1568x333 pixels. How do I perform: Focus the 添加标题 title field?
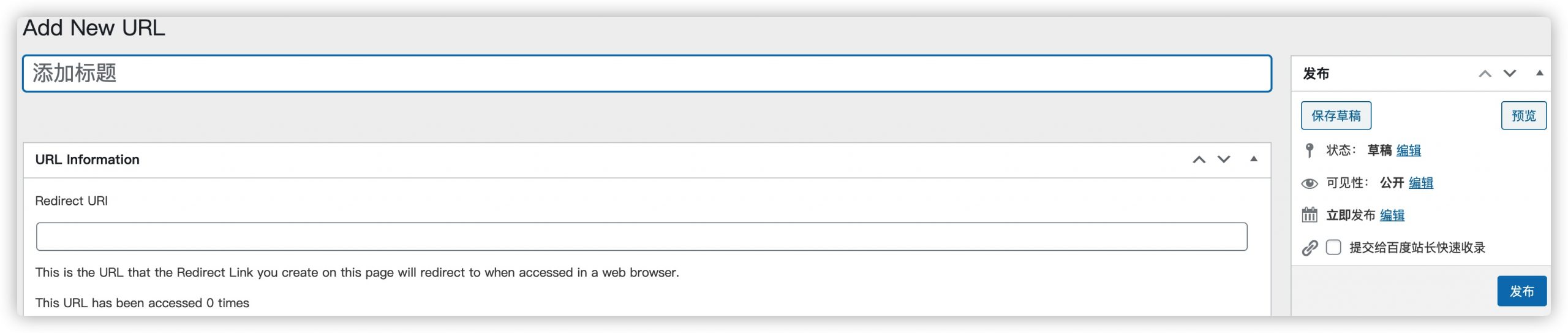click(647, 74)
